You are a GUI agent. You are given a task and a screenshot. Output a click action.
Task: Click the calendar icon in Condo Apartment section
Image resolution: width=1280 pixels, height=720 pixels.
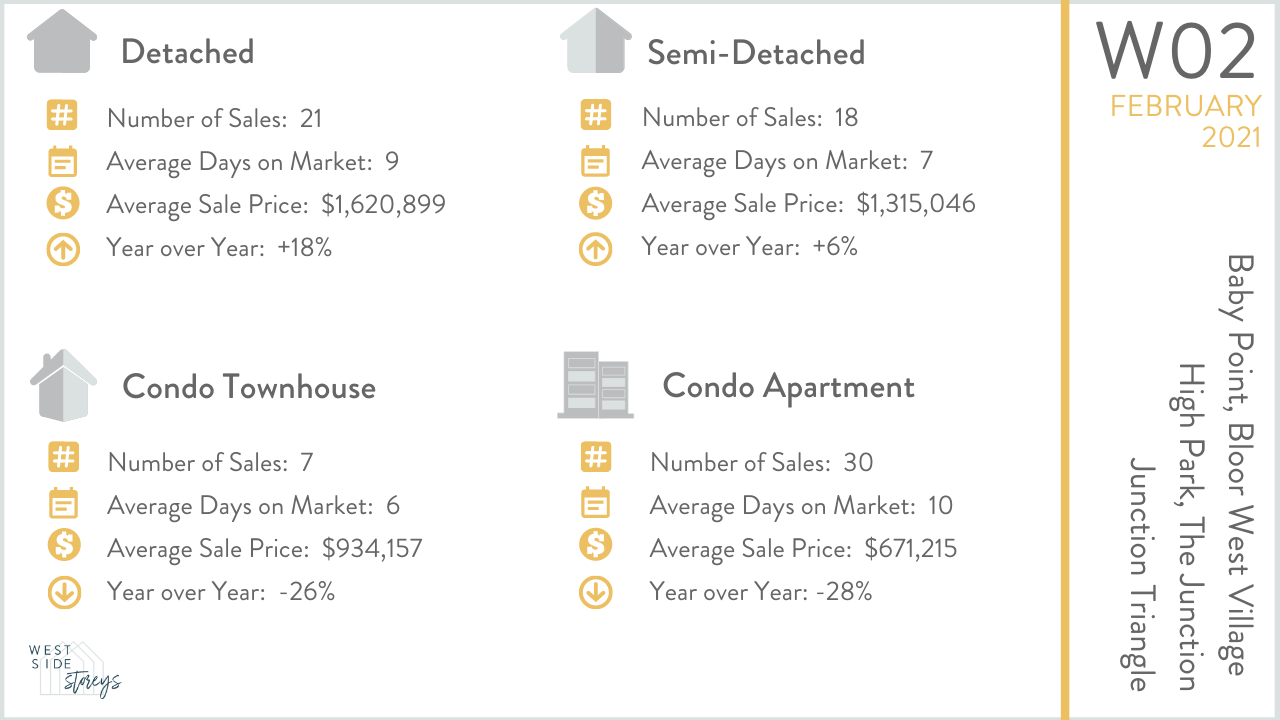click(595, 503)
